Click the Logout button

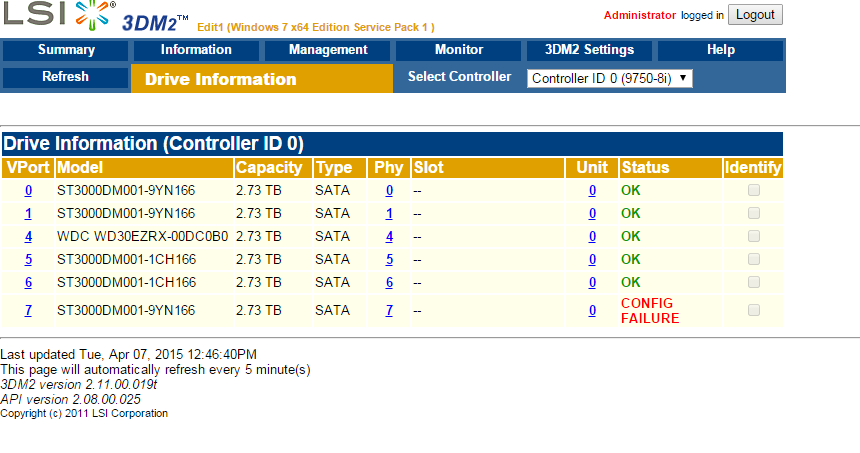755,15
